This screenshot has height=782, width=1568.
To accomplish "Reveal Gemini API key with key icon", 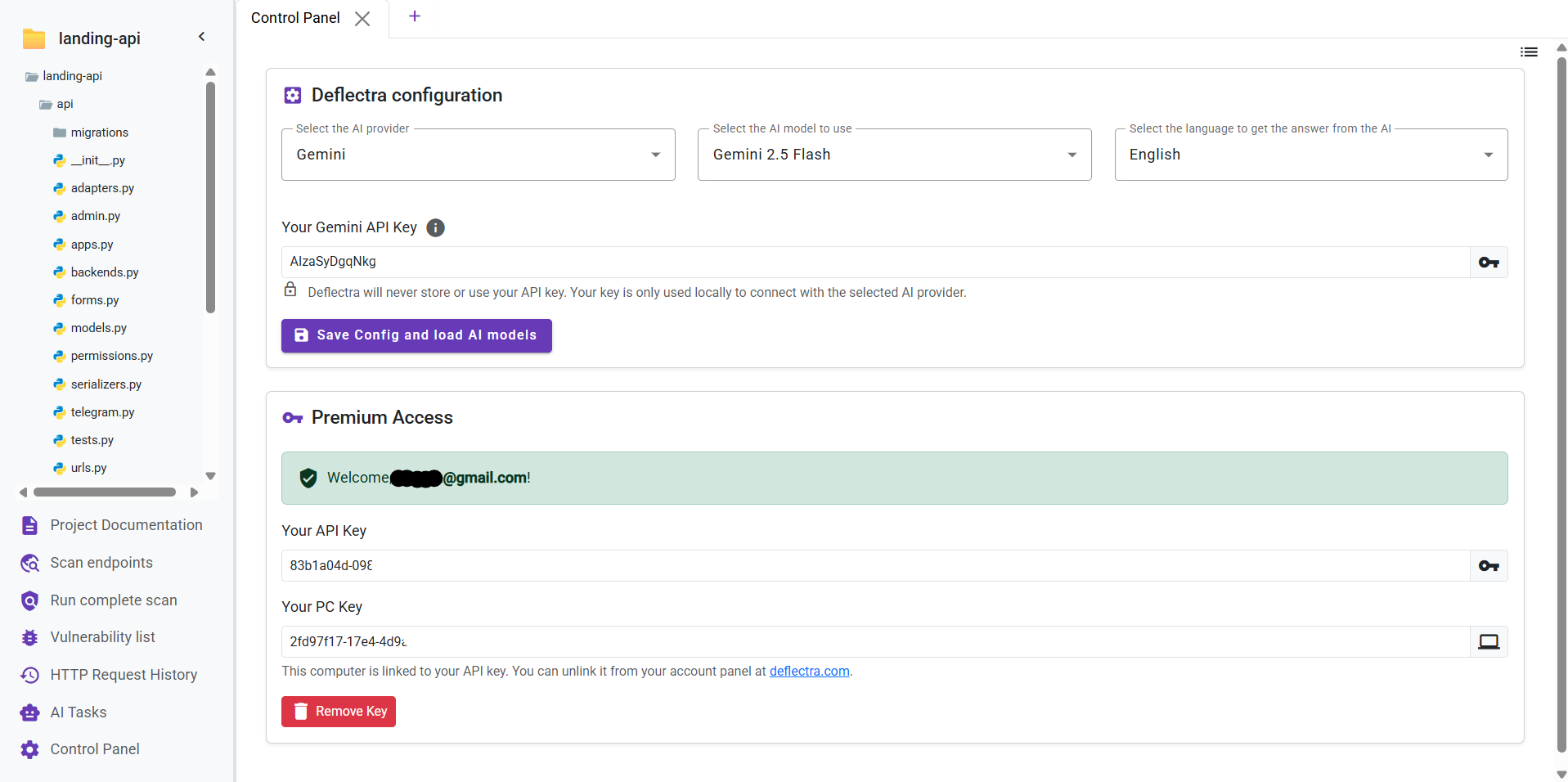I will [1488, 263].
